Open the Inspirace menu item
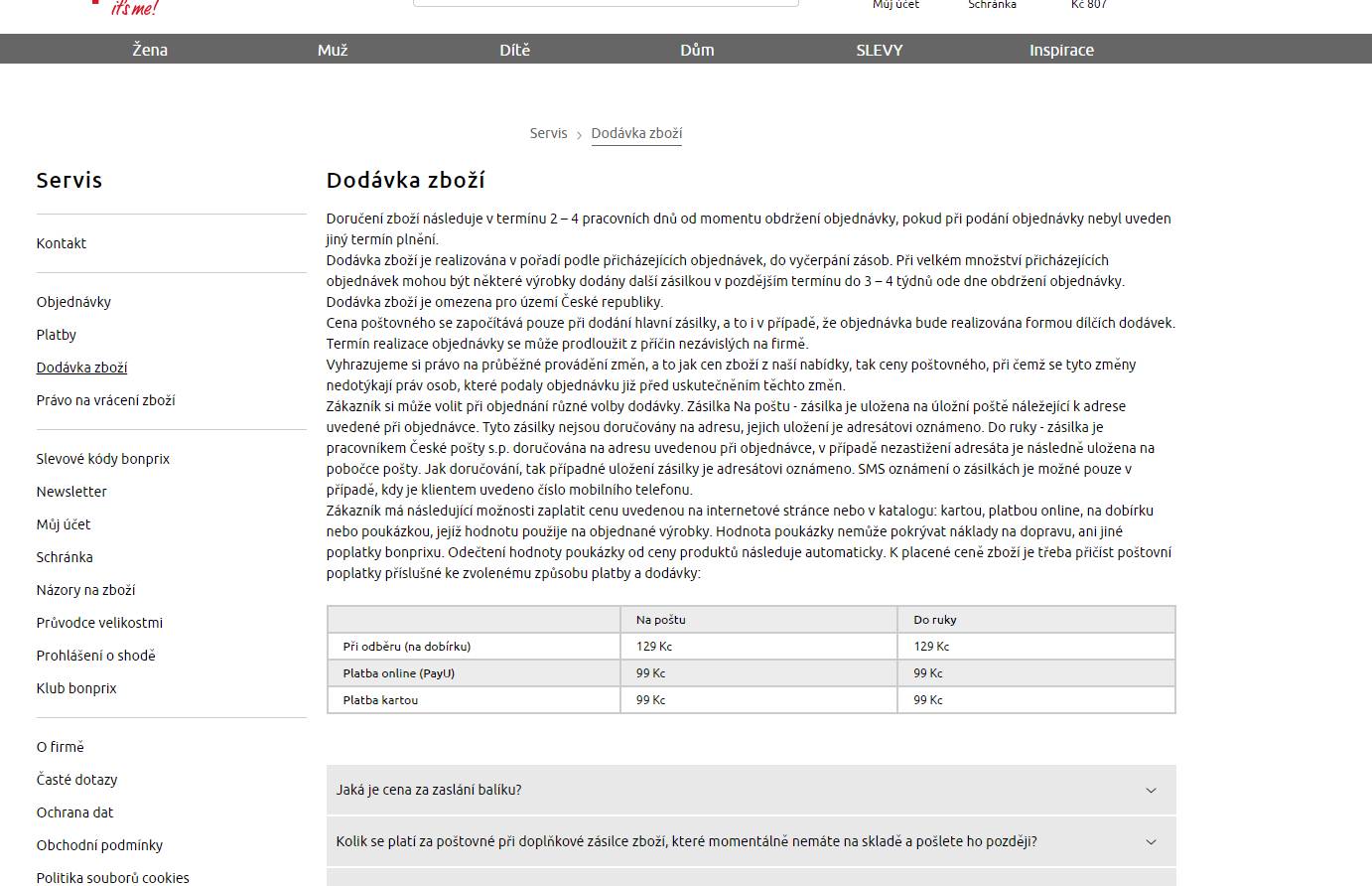The width and height of the screenshot is (1372, 886). click(1061, 50)
